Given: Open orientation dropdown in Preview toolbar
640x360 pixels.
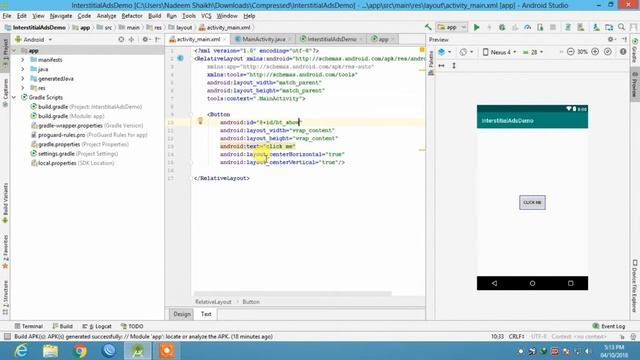Looking at the screenshot, I should coord(466,52).
